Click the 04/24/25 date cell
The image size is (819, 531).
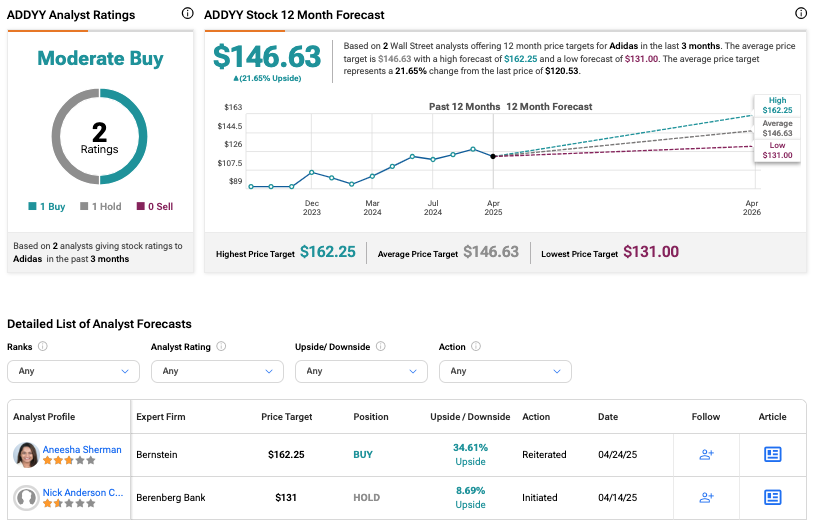[617, 454]
